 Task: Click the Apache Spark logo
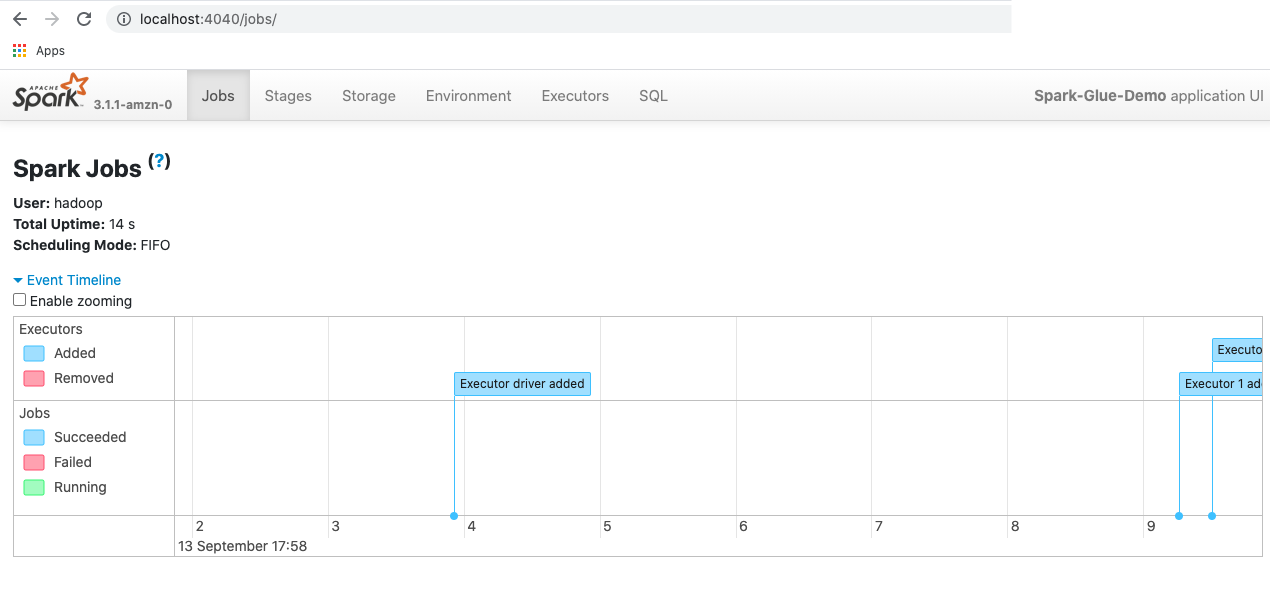pyautogui.click(x=48, y=91)
